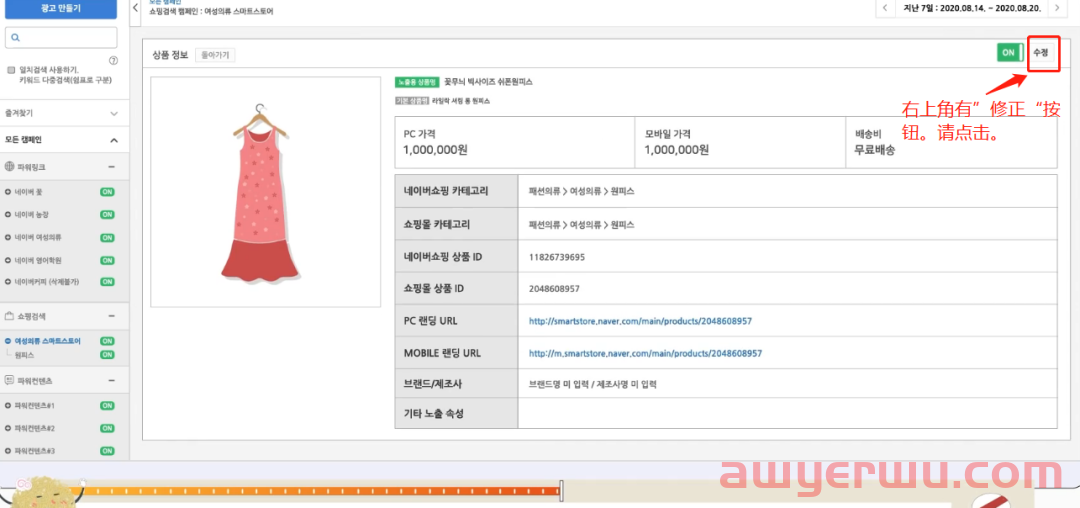Select 네이버커피 (삭제불가) campaign
Screen dimensions: 1080x508
tap(46, 282)
